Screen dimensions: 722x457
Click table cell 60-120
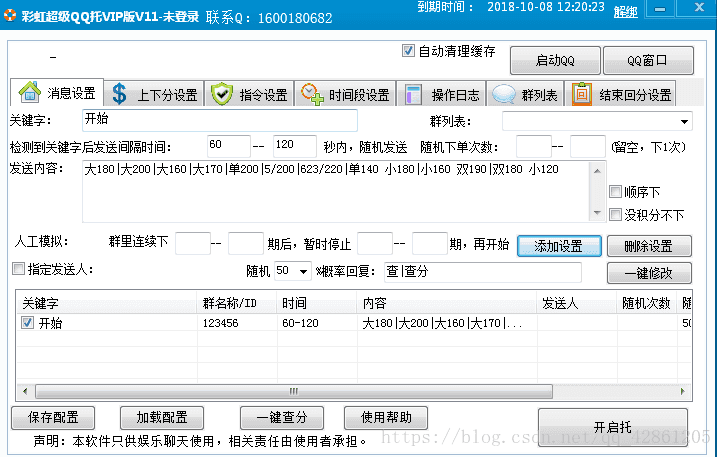pyautogui.click(x=317, y=323)
